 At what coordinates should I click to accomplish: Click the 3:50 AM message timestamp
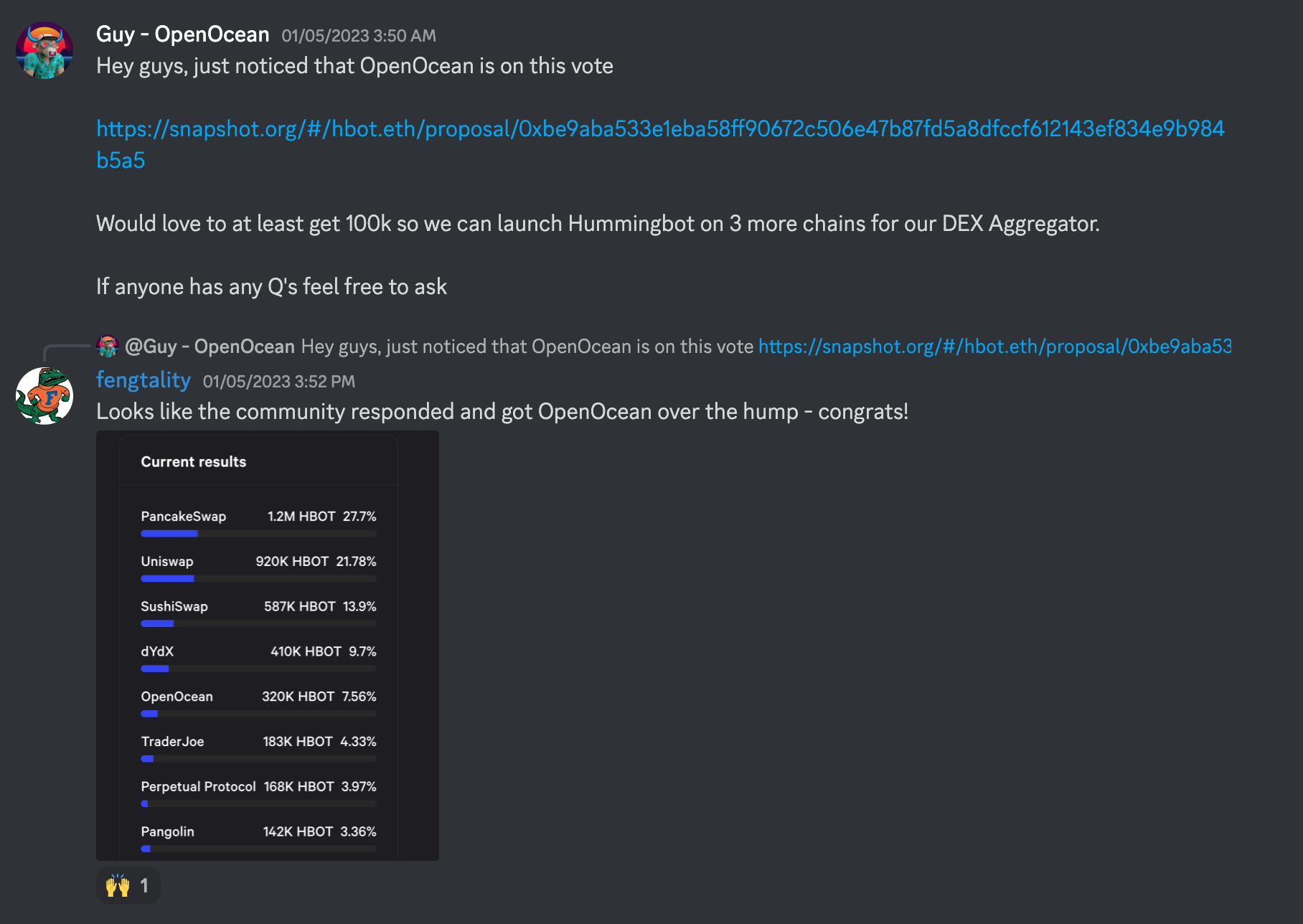(359, 36)
